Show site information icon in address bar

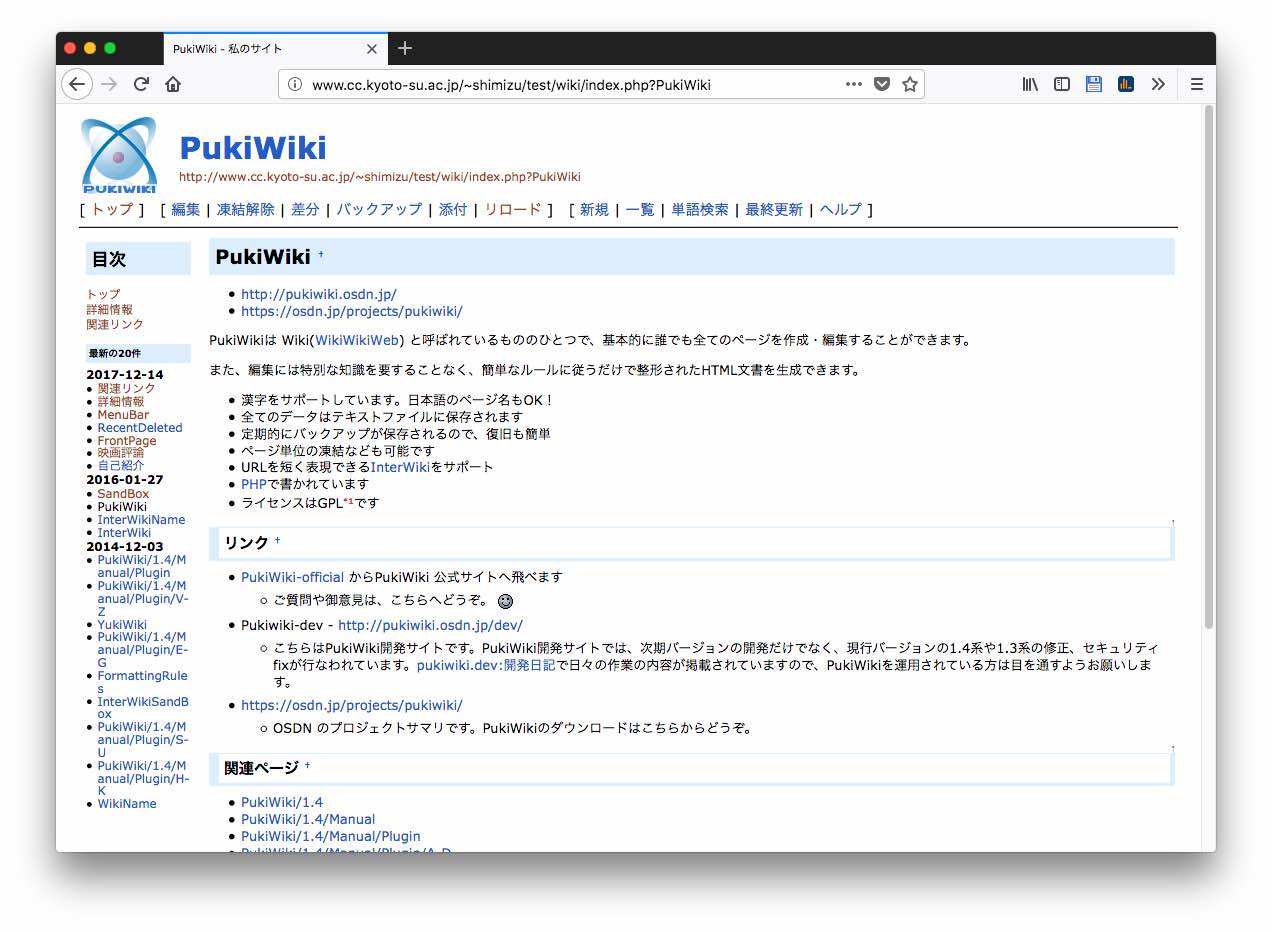point(295,85)
